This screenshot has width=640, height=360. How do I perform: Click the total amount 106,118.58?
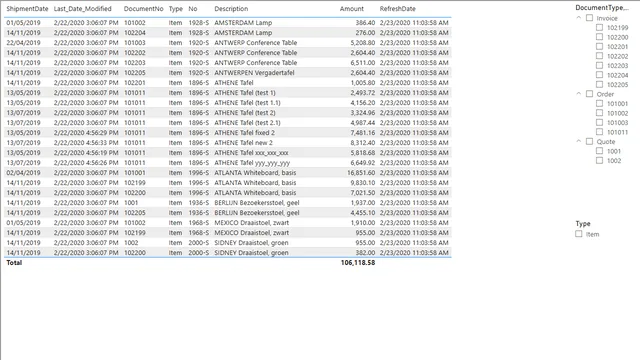click(358, 263)
